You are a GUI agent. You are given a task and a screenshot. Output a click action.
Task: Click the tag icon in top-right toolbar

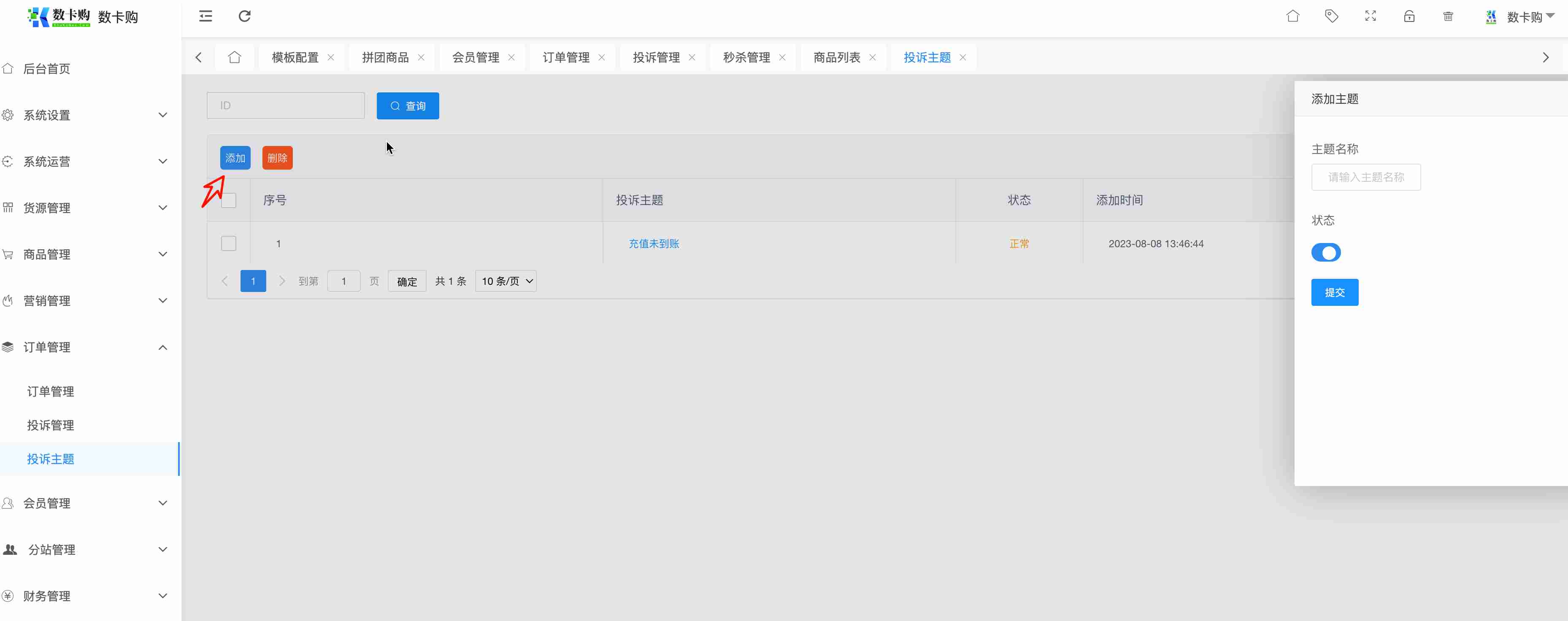(1332, 16)
